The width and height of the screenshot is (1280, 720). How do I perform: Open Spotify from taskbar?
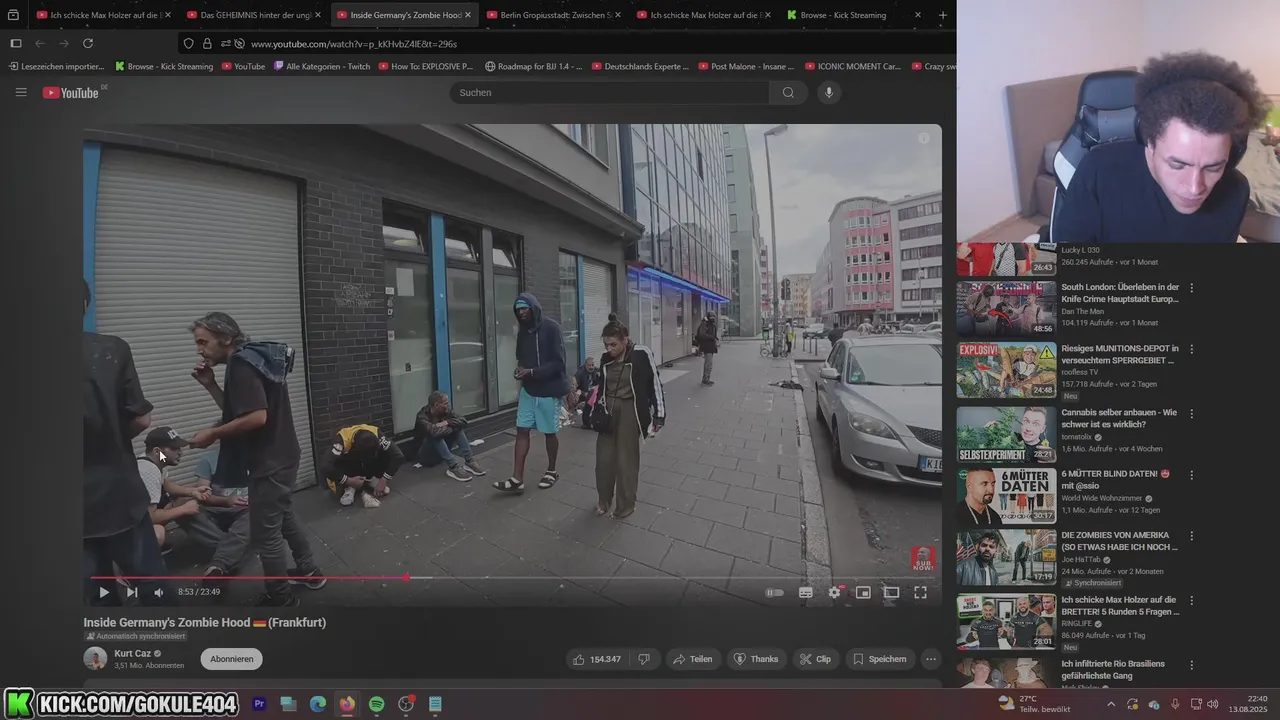point(376,704)
